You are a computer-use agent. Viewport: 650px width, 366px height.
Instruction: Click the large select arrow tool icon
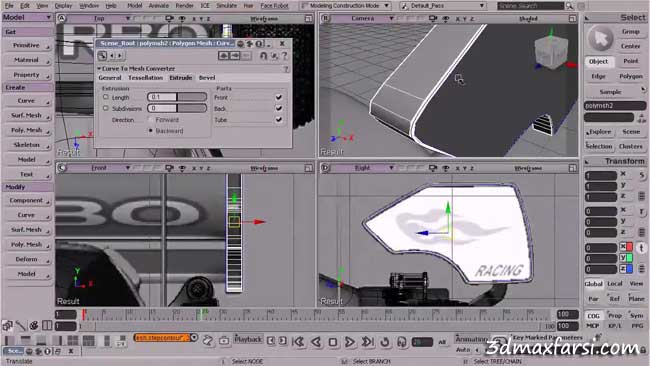[600, 39]
